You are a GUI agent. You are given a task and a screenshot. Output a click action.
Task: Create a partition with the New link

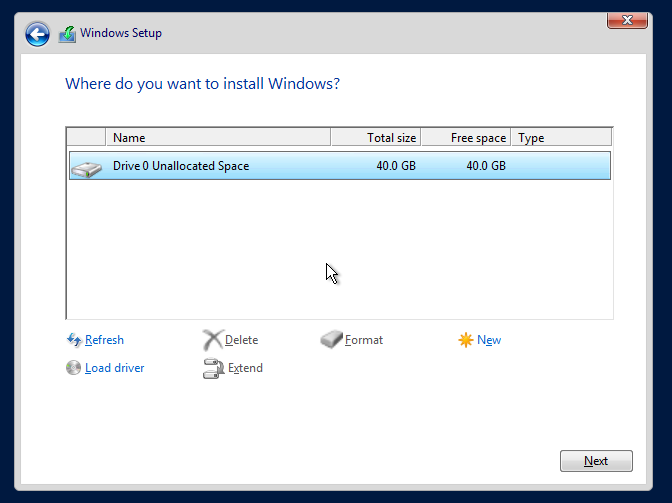489,340
